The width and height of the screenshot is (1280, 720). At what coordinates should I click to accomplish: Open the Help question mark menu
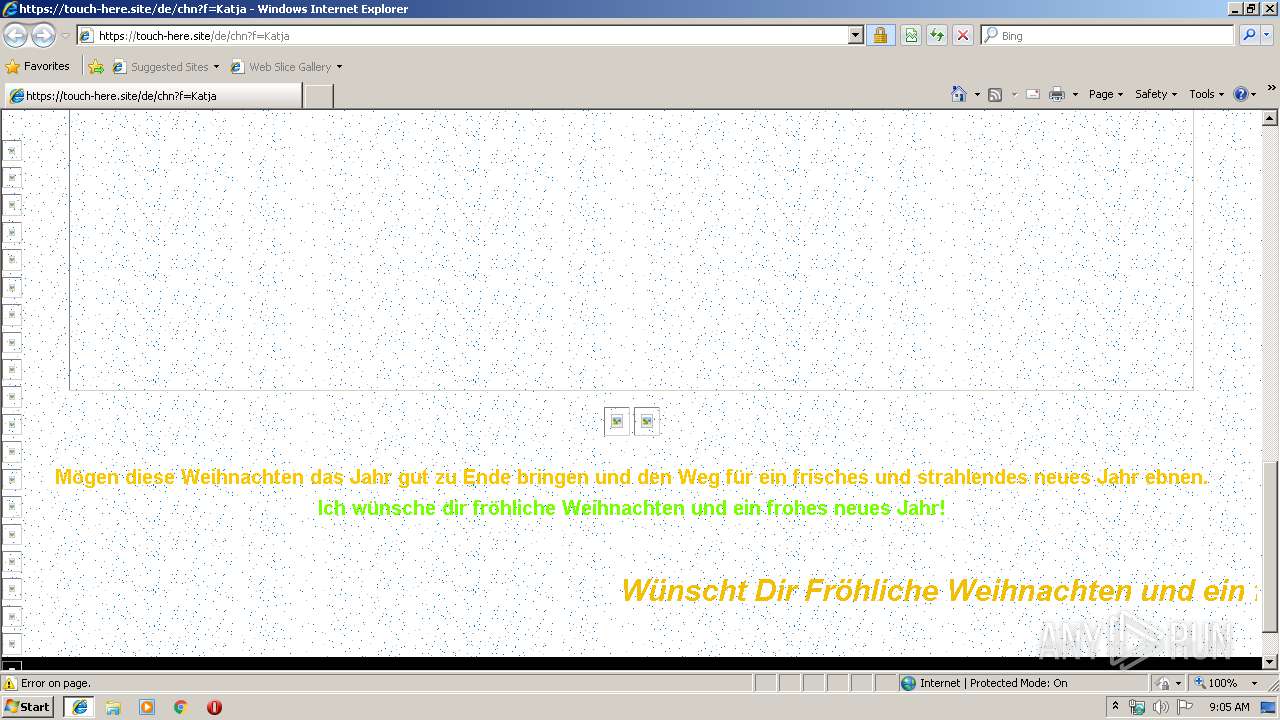click(1245, 94)
